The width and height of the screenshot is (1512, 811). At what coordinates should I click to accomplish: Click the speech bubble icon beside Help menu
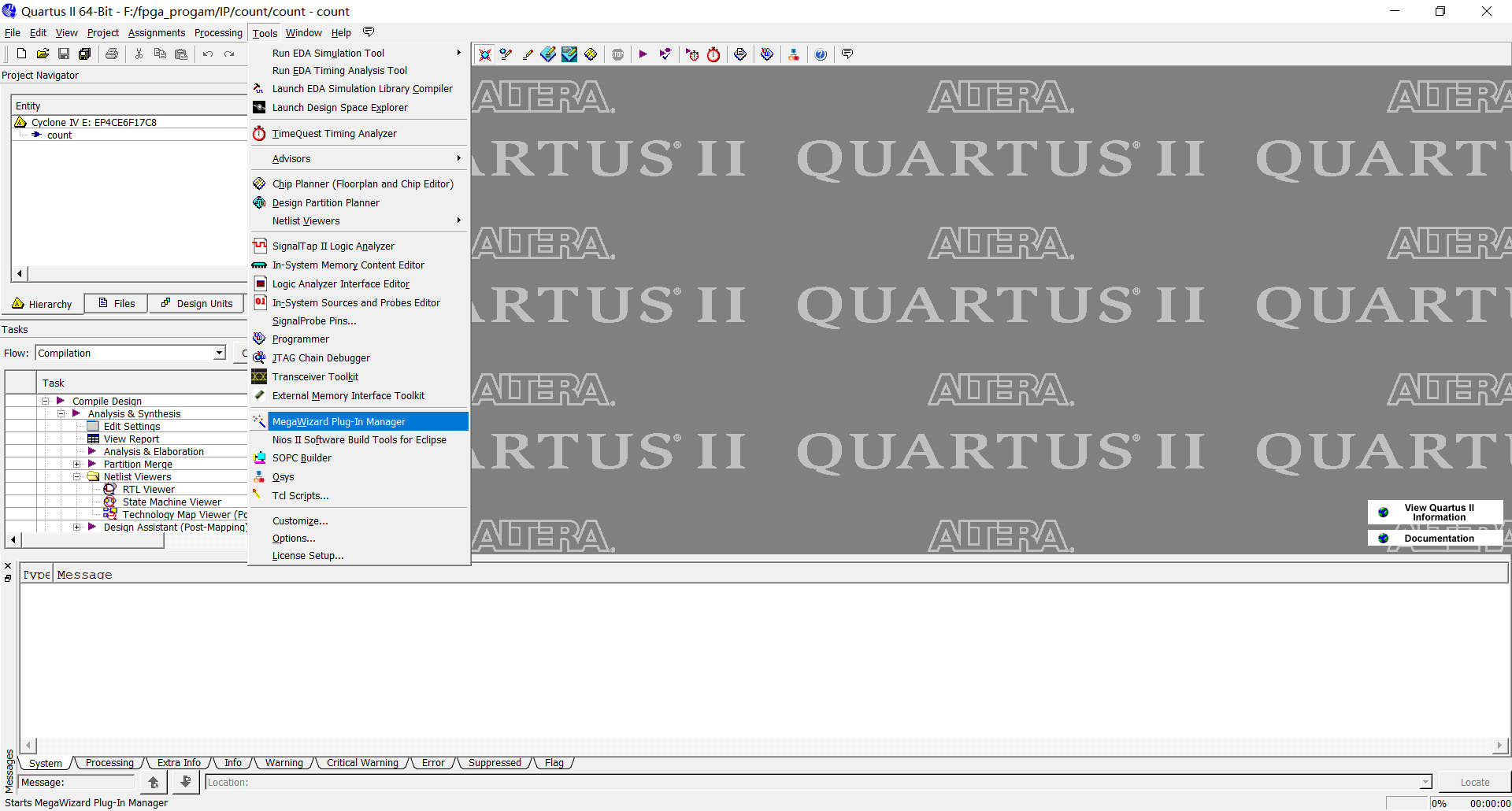(x=369, y=32)
